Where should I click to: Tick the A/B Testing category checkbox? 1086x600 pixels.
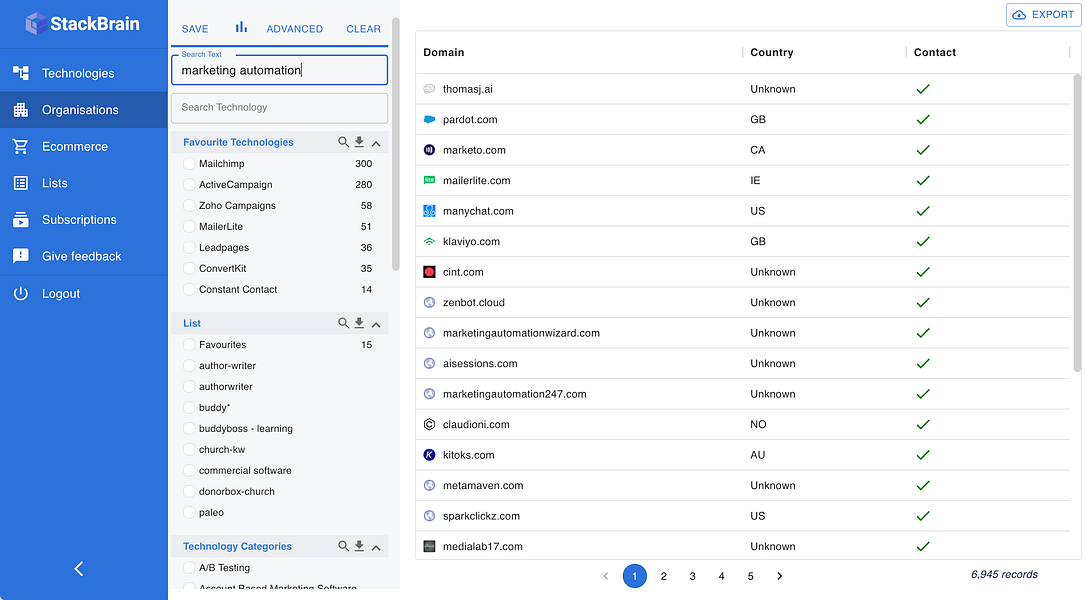point(188,567)
